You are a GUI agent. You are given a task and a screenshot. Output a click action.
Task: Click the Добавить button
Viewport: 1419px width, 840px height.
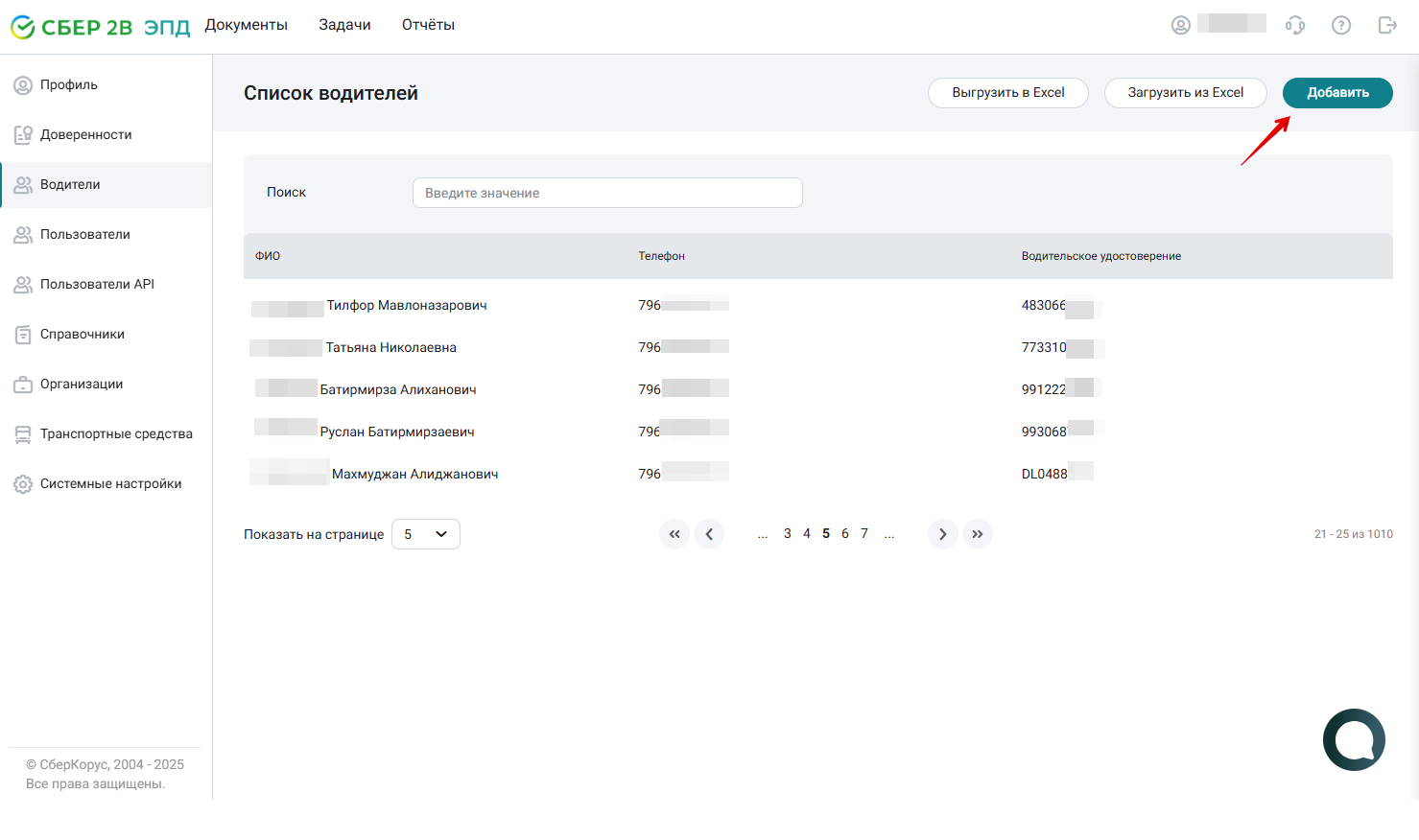coord(1337,93)
